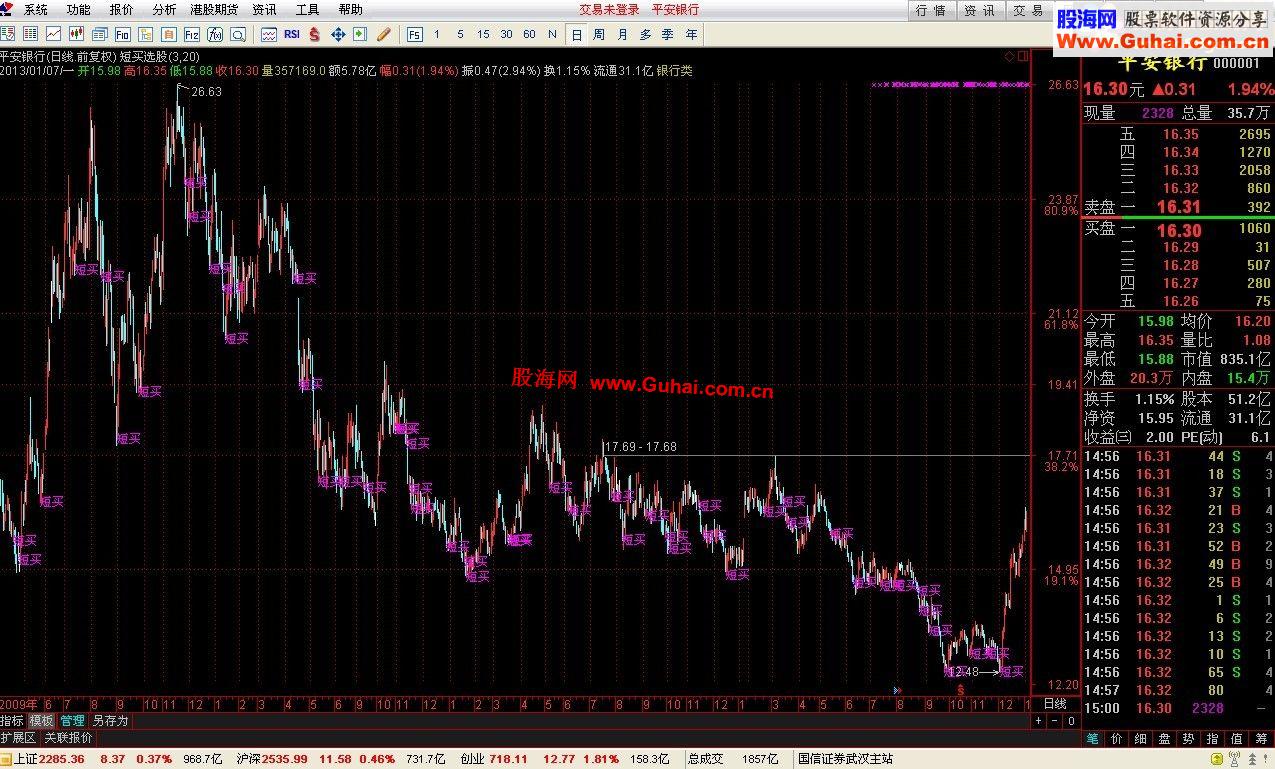Open the 报价 menu

pos(121,9)
